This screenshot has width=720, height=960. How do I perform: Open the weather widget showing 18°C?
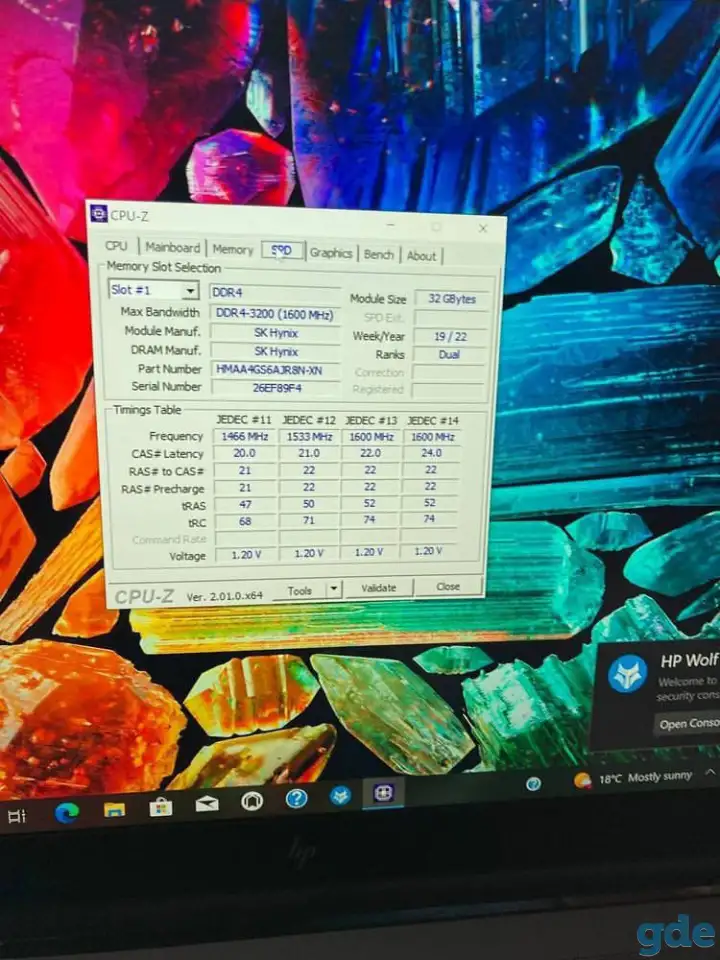(633, 778)
